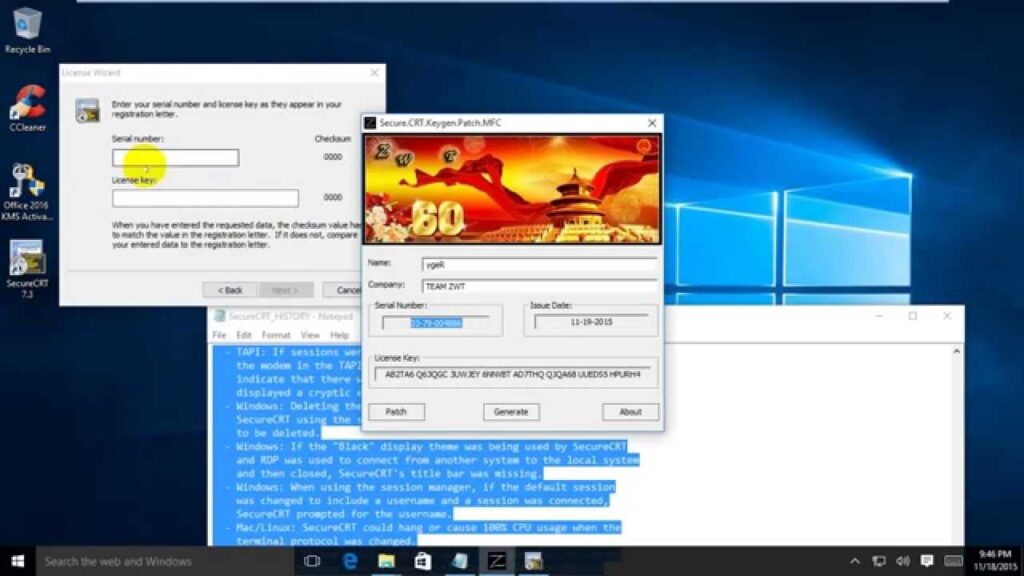Open Notepad's Edit menu
Screen dimensions: 1024x576
point(244,335)
